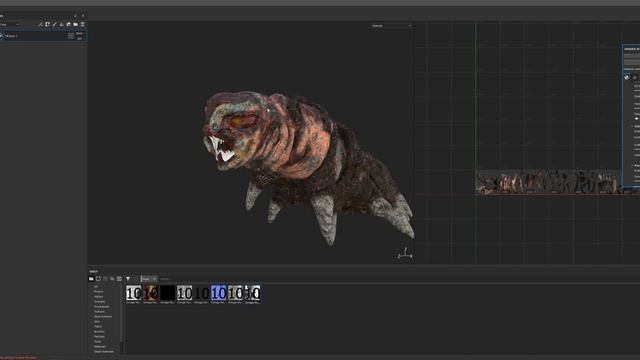Add a new paint layer
The image size is (640, 360).
(x=54, y=24)
